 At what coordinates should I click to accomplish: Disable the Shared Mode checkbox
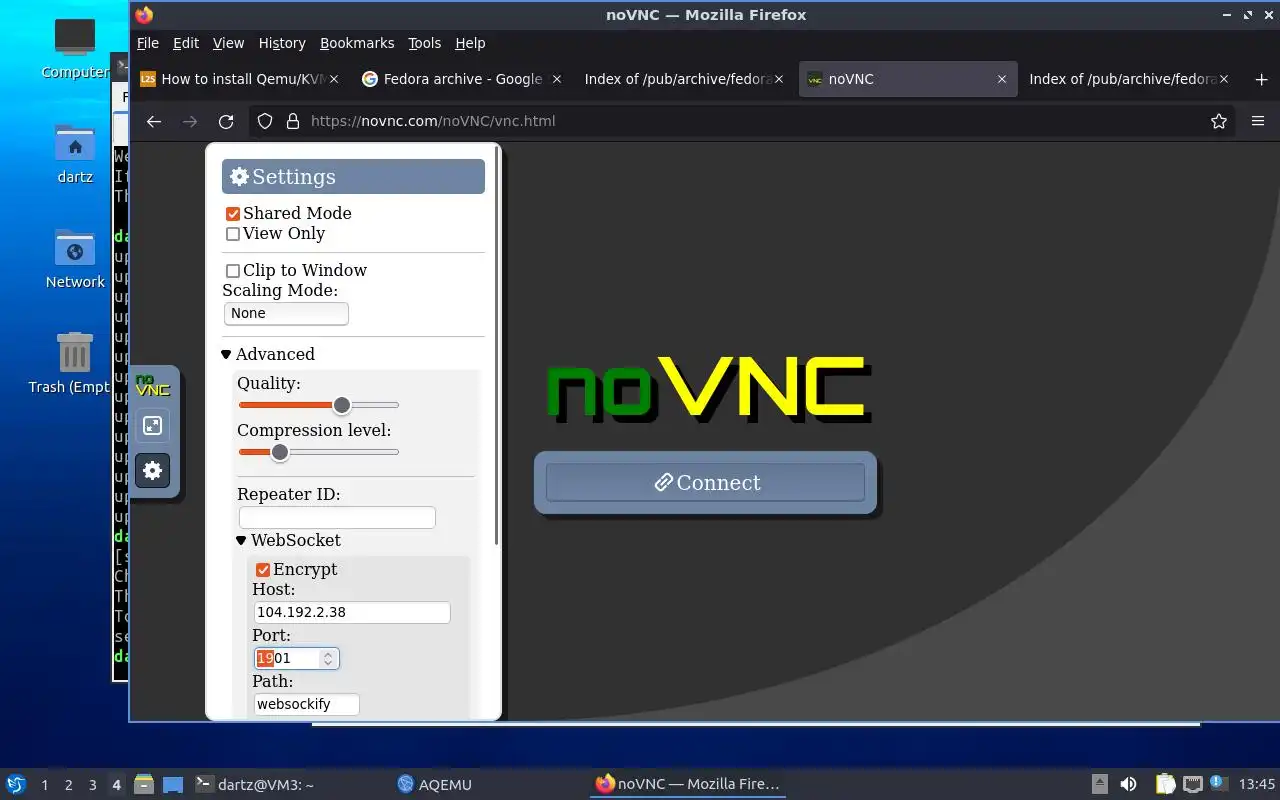point(233,214)
